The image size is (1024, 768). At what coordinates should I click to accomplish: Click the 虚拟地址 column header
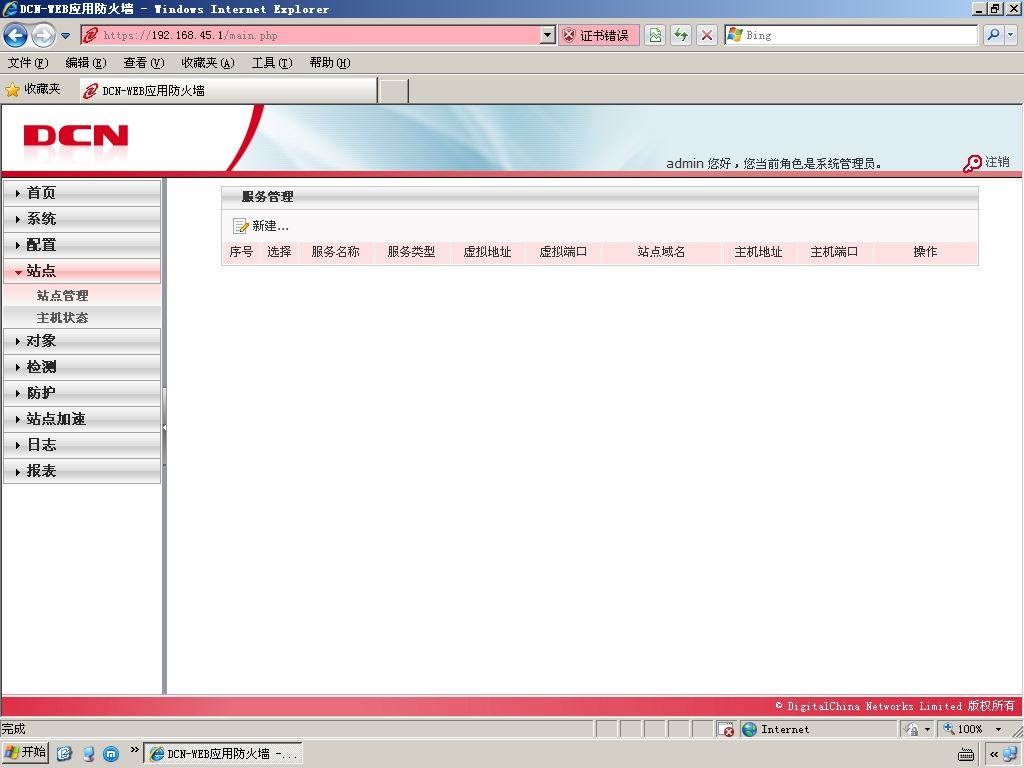pos(487,251)
